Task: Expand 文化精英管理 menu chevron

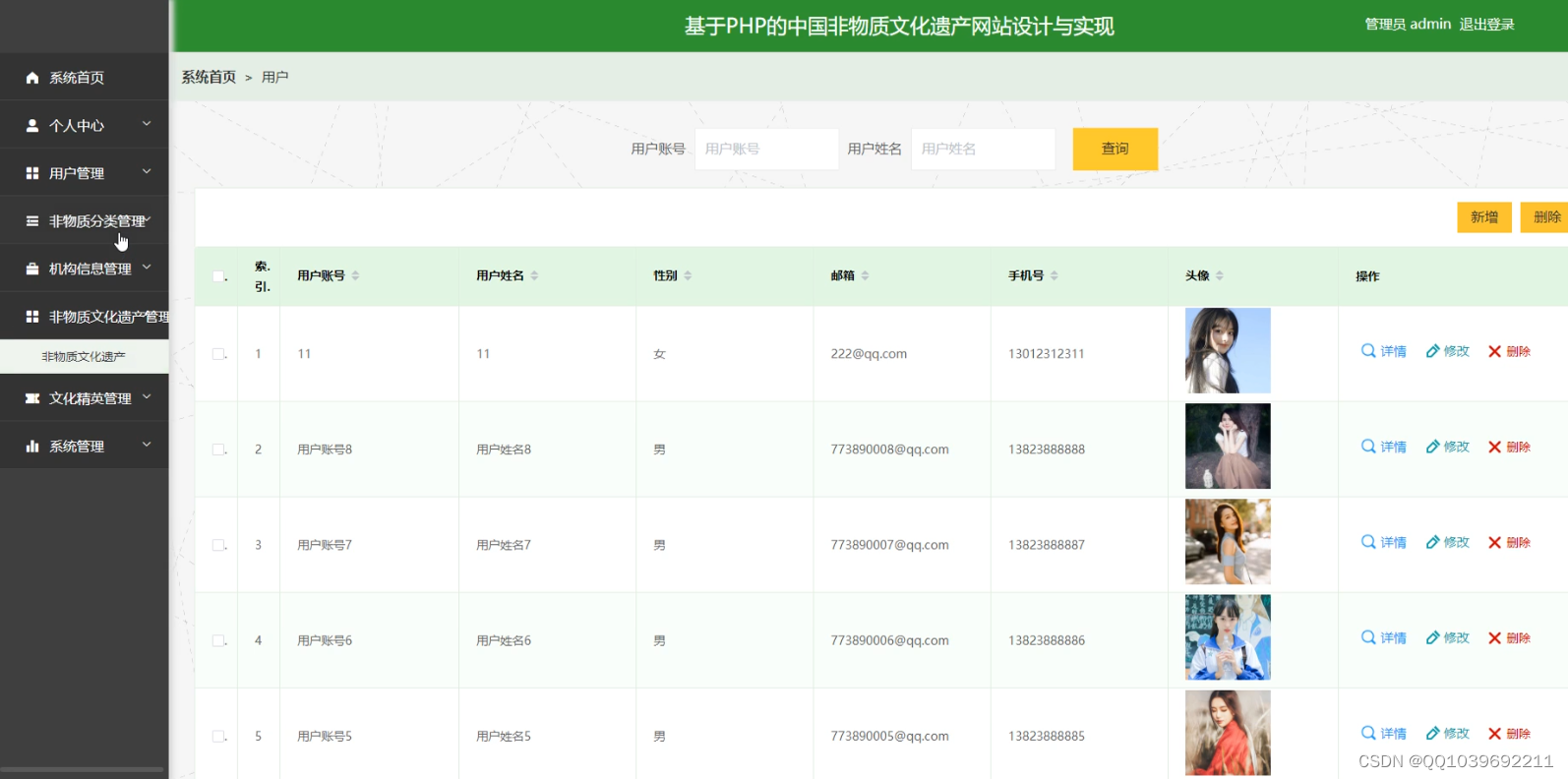Action: click(x=147, y=396)
